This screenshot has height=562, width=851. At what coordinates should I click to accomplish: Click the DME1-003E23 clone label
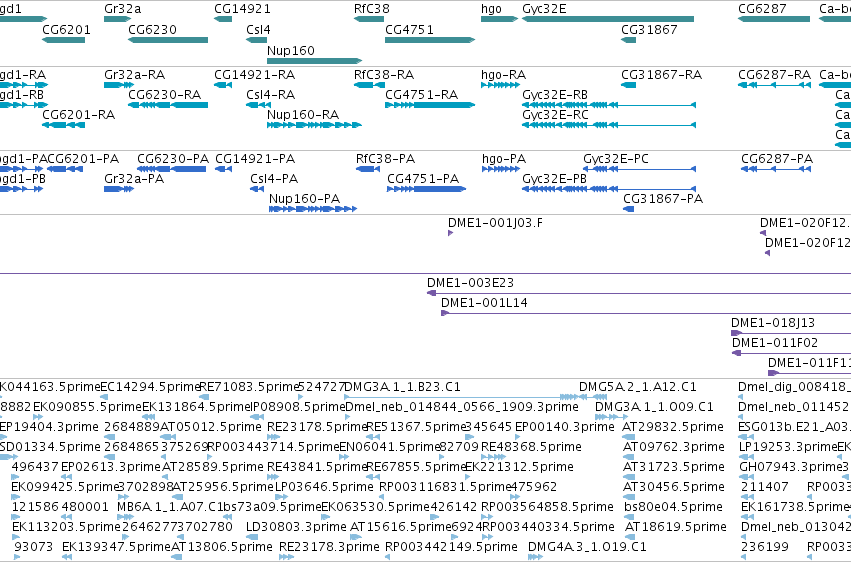coord(471,282)
